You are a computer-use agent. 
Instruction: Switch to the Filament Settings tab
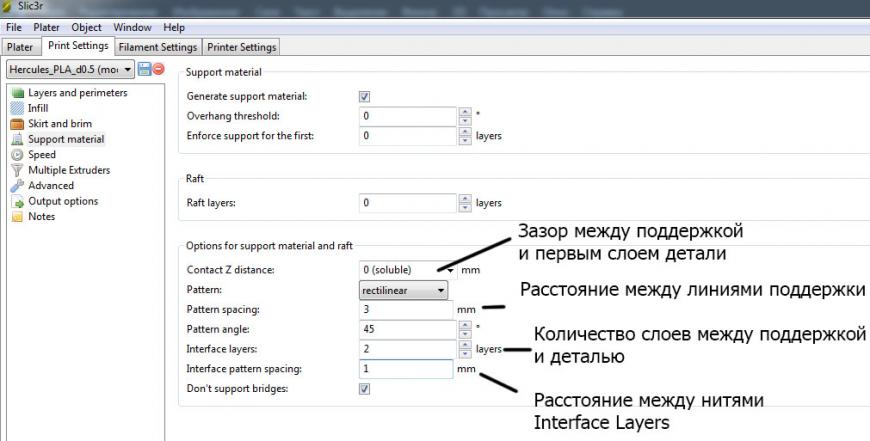coord(158,47)
